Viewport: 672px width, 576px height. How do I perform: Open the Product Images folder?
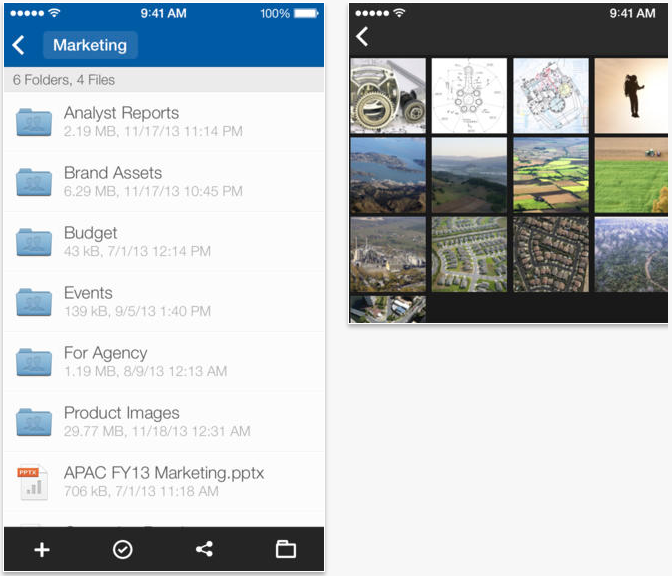pos(121,421)
